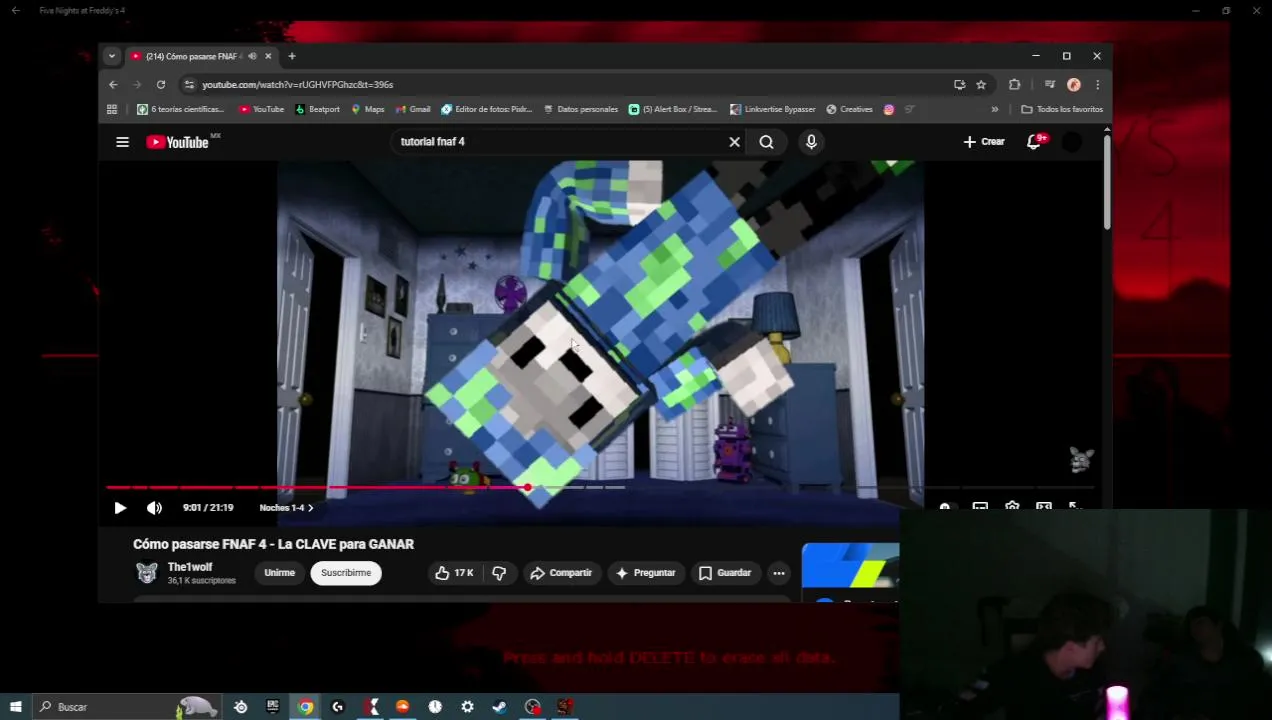
Task: Open the Todos los favoritos folder
Action: coord(1062,109)
